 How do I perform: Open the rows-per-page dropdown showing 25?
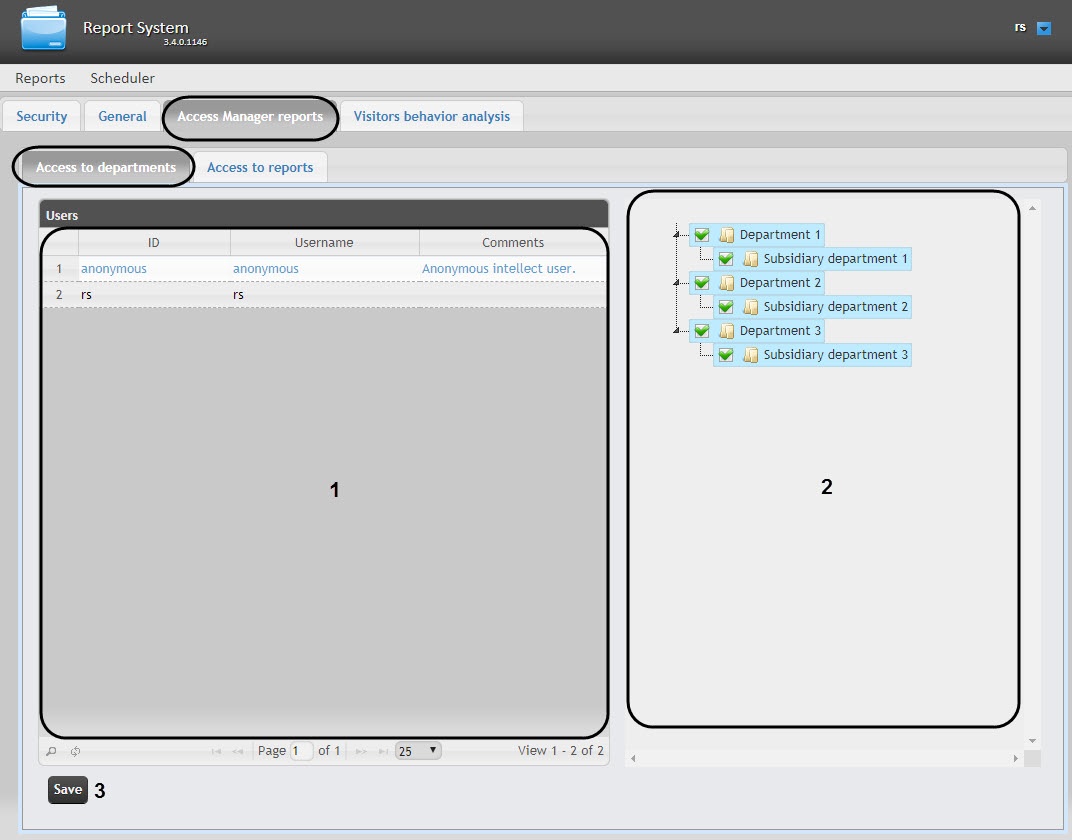pyautogui.click(x=418, y=751)
